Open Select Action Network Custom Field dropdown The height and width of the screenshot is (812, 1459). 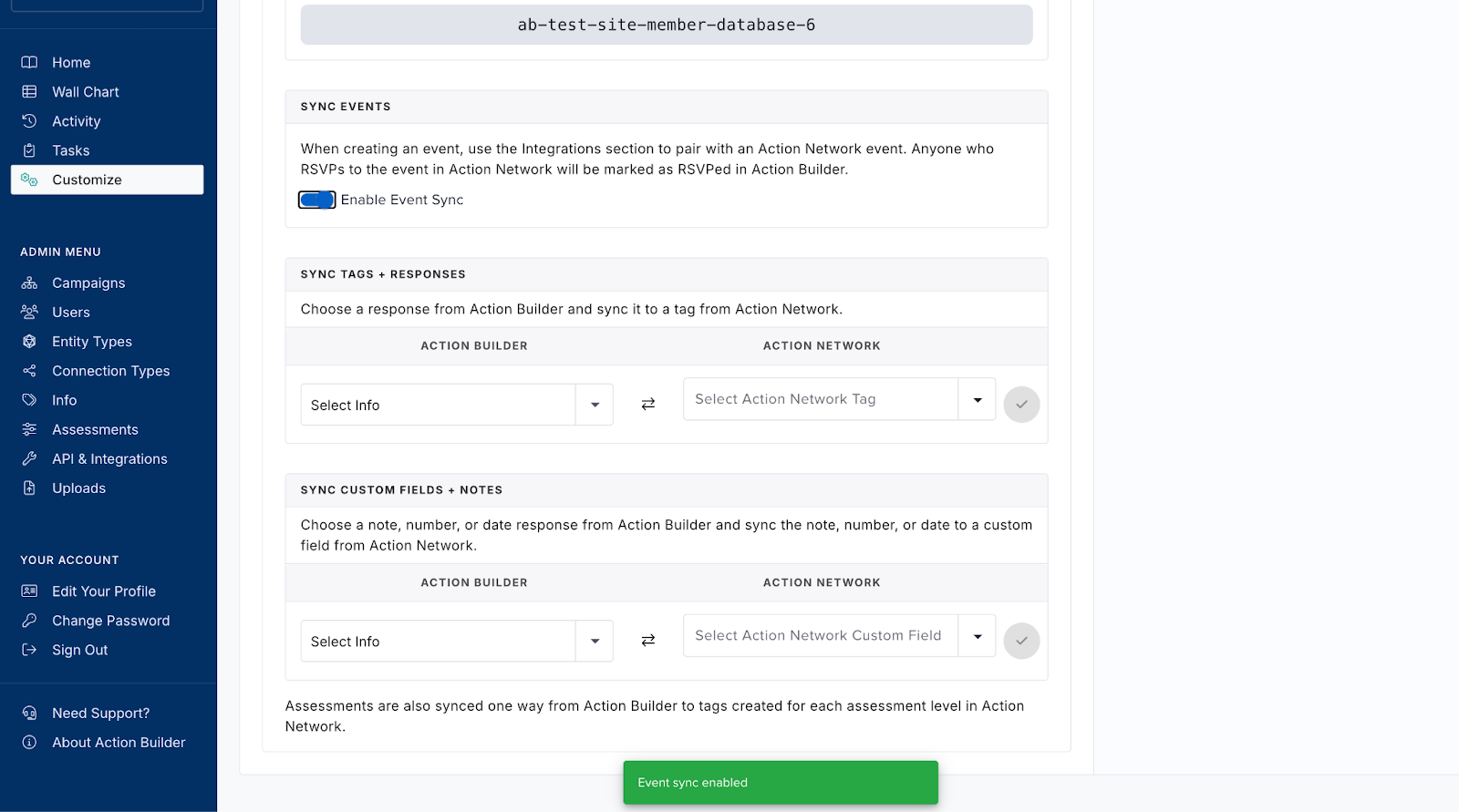coord(839,635)
